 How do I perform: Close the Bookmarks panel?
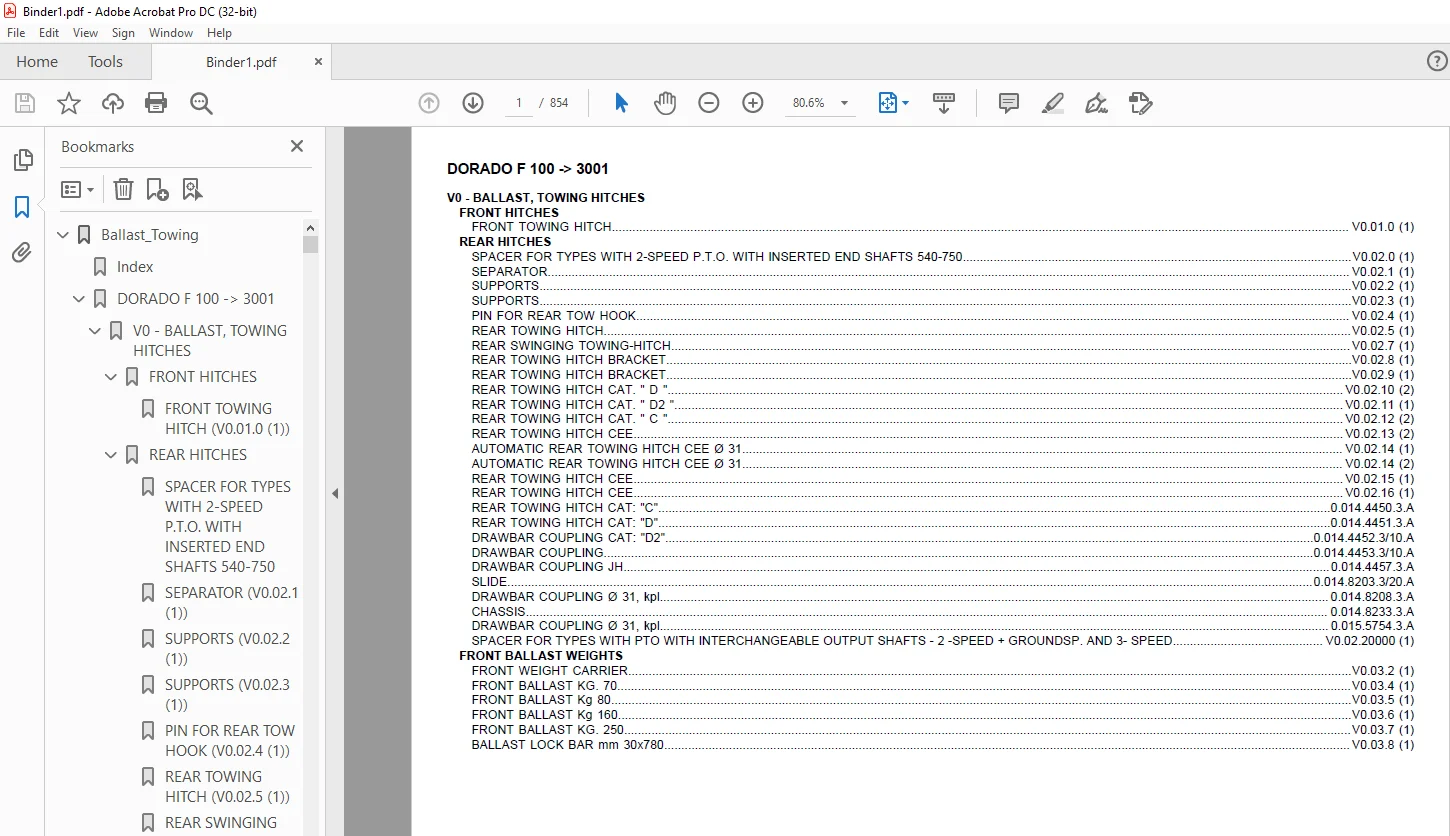coord(297,146)
